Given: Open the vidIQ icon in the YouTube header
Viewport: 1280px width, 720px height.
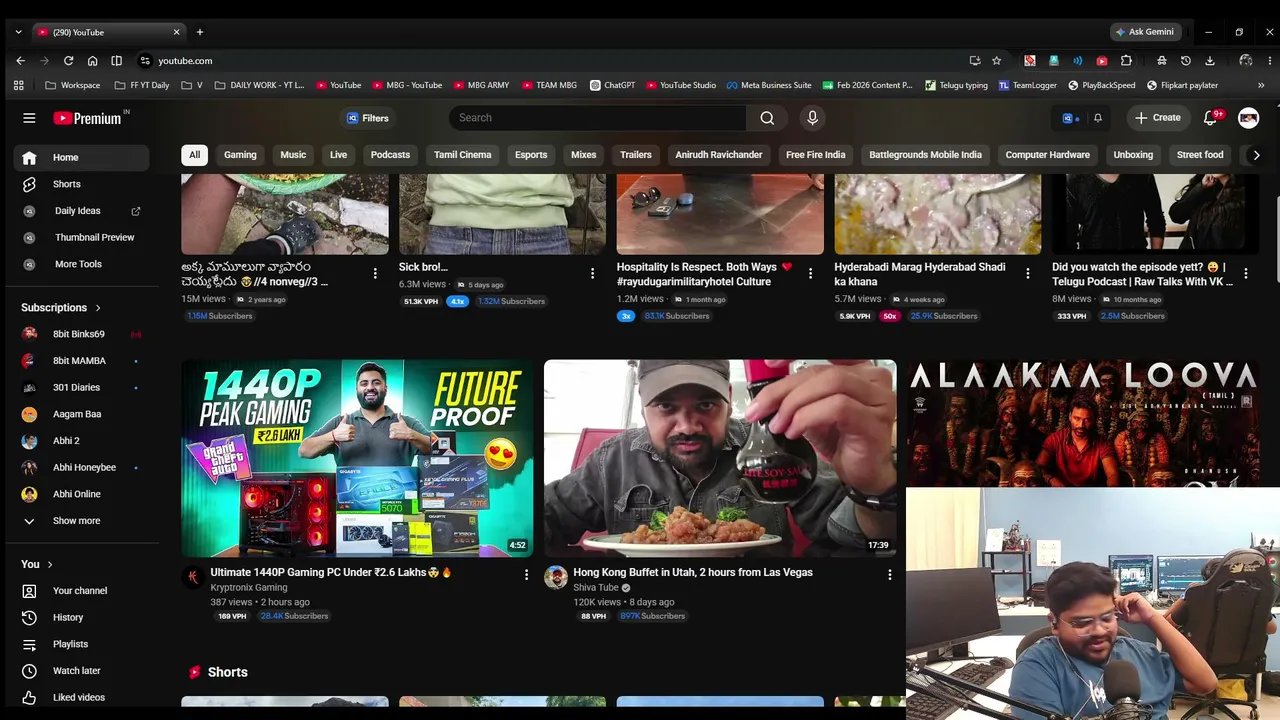Looking at the screenshot, I should 1070,118.
